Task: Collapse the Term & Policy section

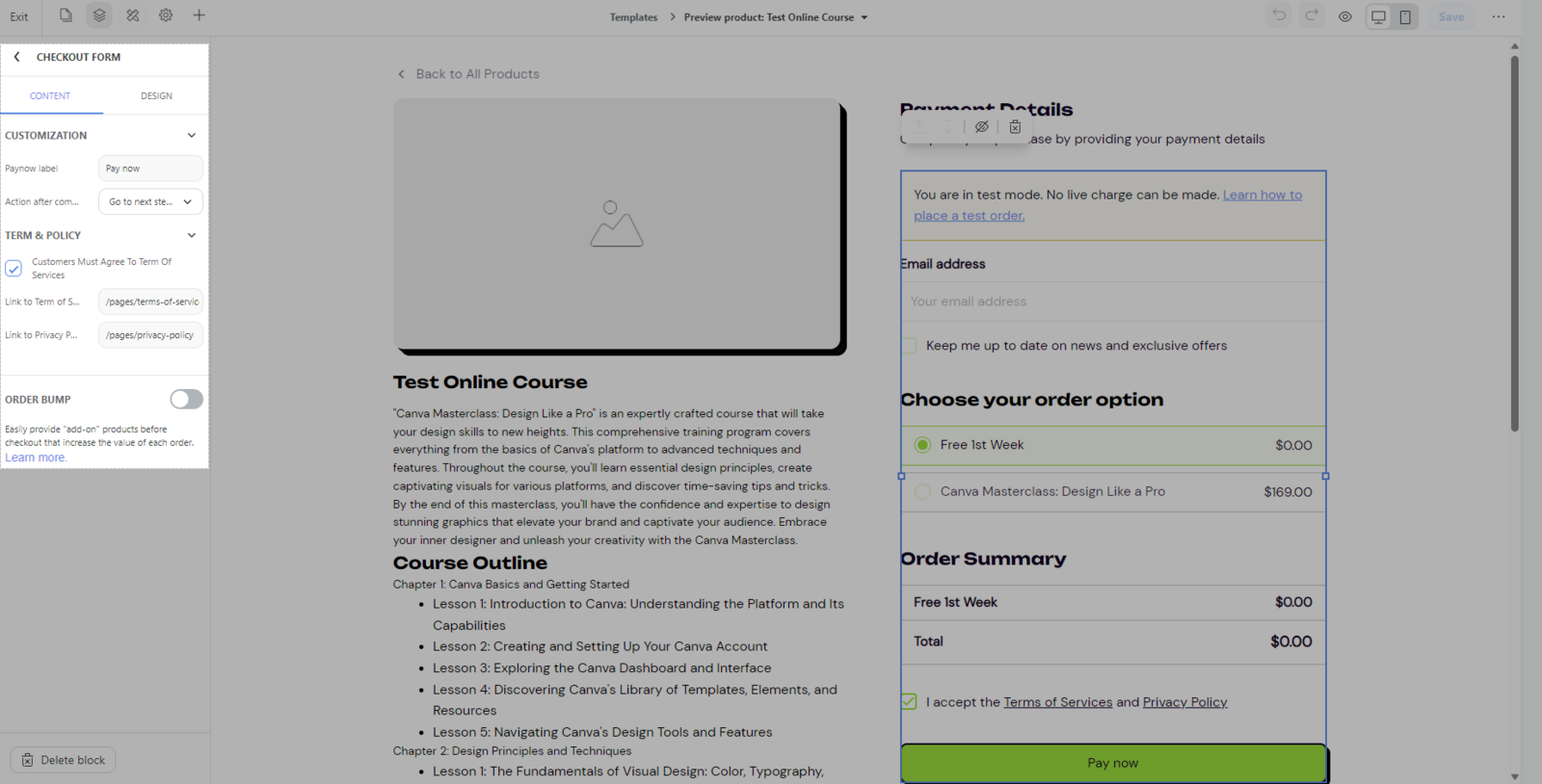Action: (x=191, y=235)
